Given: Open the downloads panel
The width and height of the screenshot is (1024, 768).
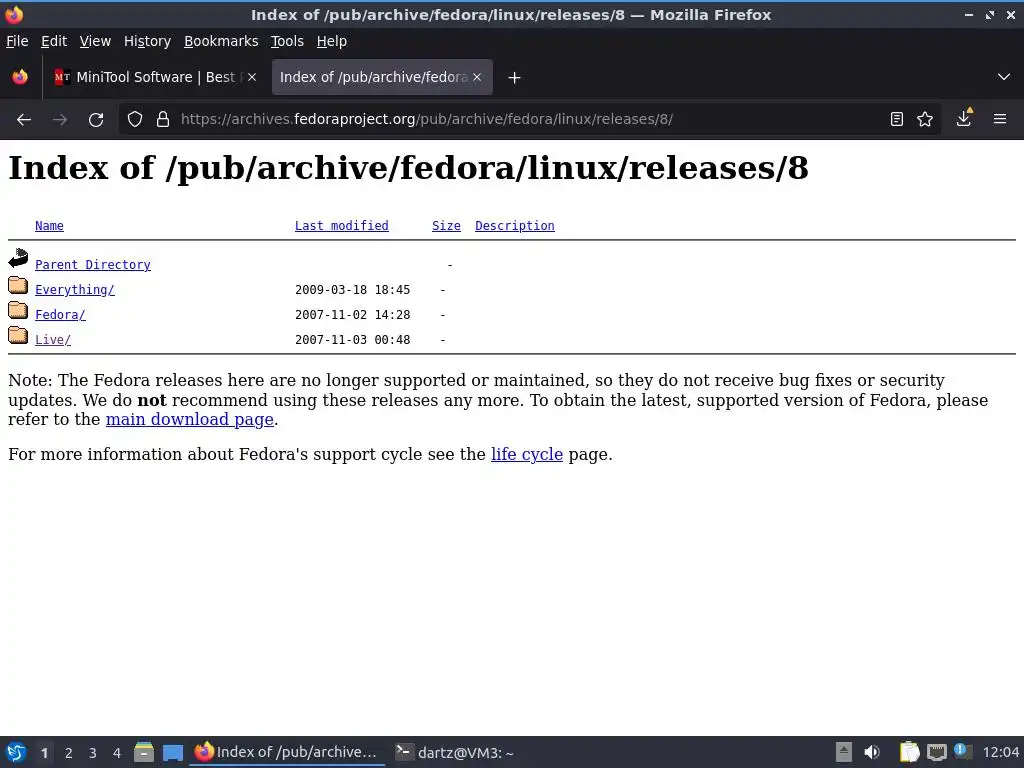Looking at the screenshot, I should [x=964, y=118].
